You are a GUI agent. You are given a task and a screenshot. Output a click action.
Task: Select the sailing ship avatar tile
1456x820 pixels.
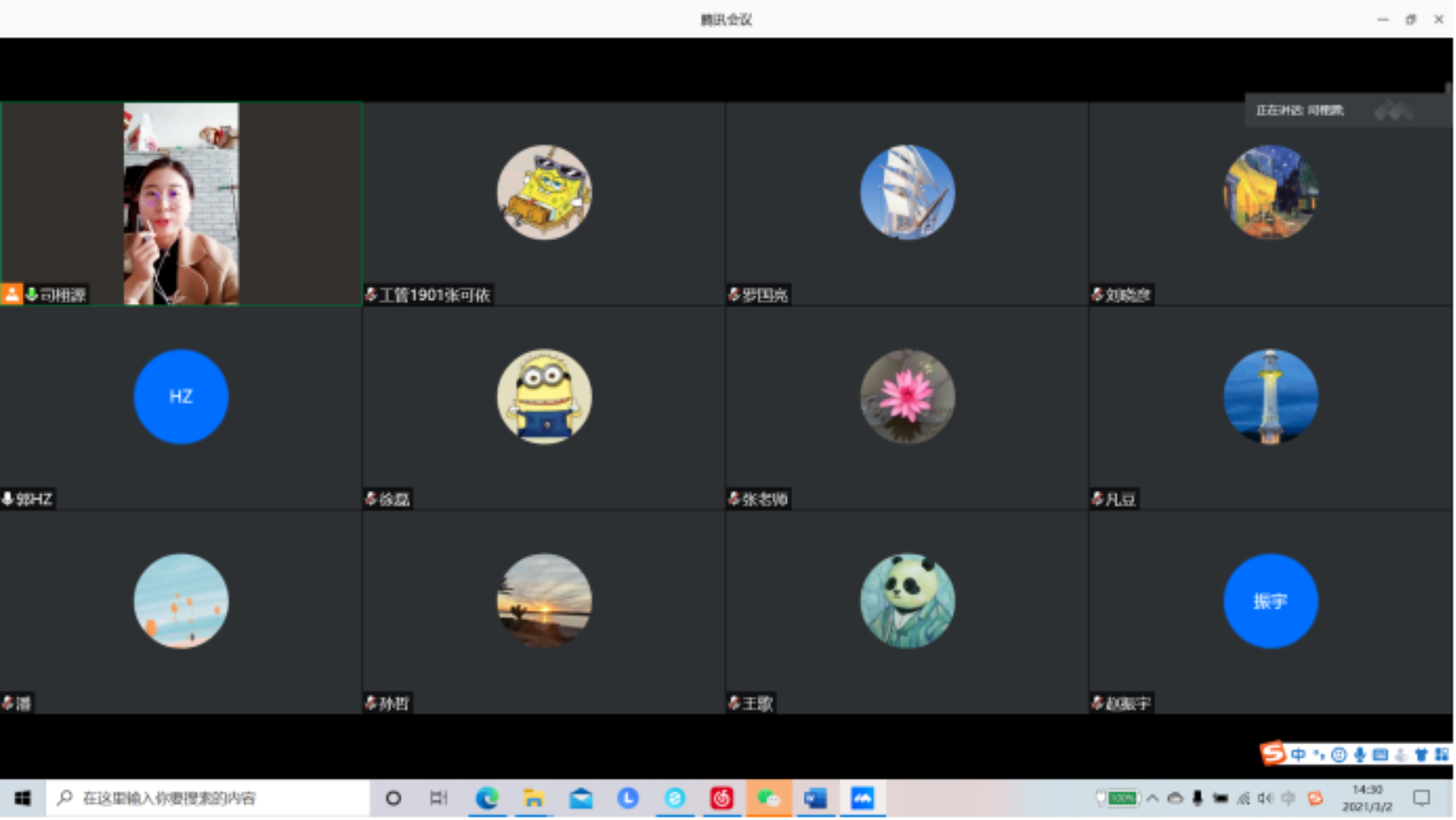coord(907,192)
